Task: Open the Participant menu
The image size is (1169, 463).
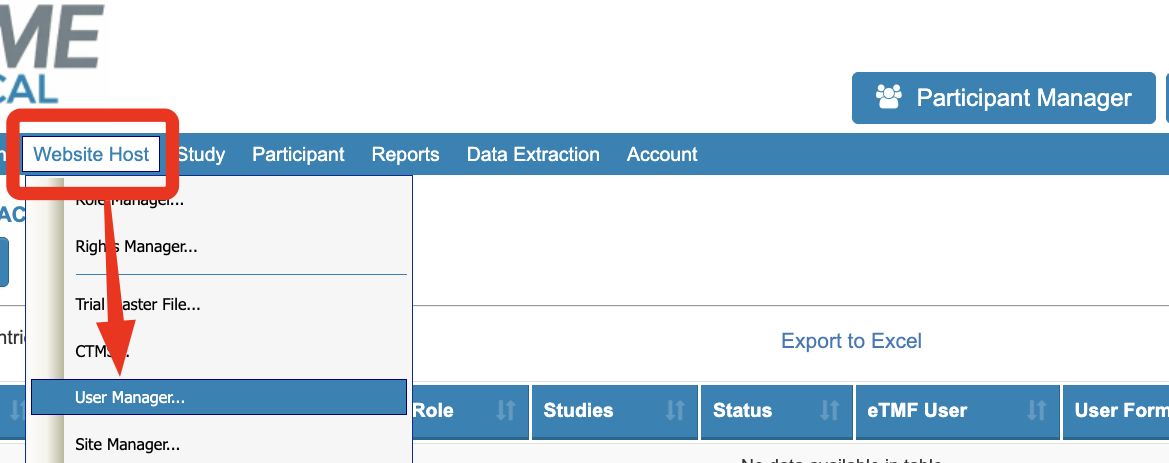Action: click(x=298, y=154)
